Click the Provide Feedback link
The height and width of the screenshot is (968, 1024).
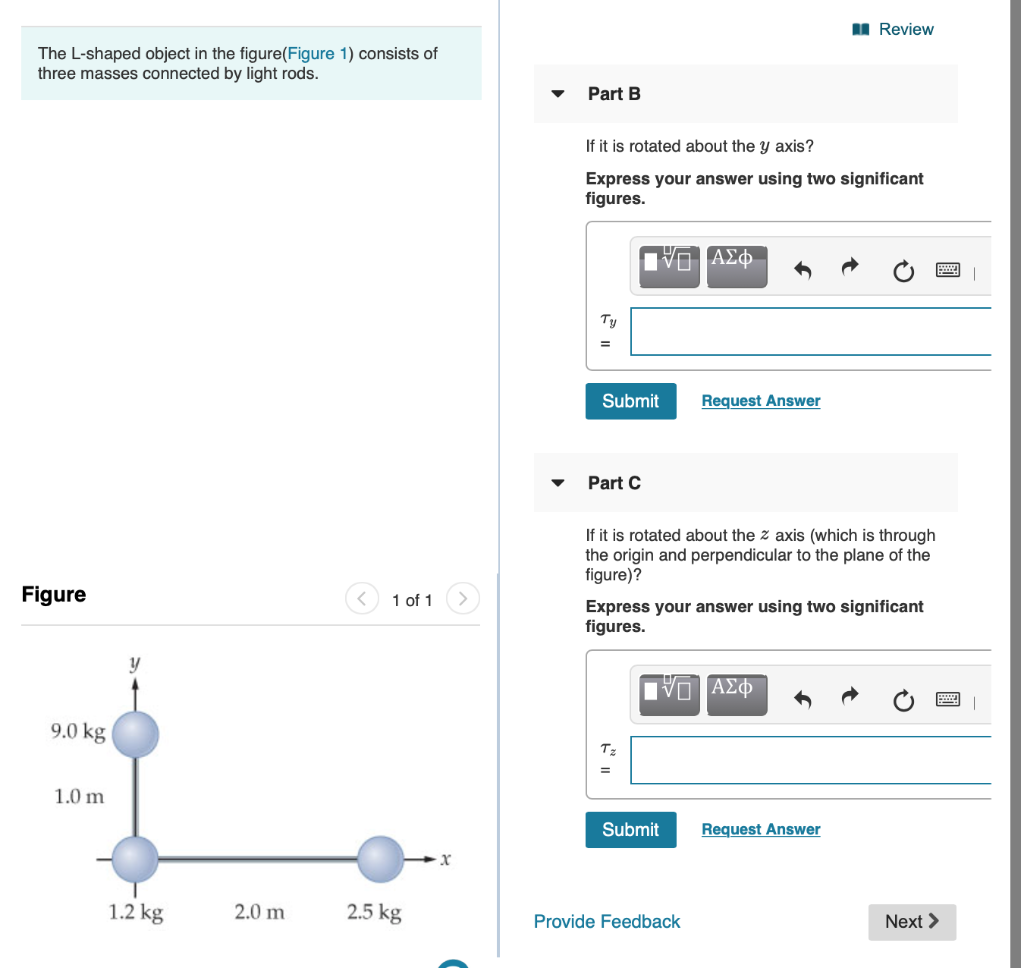(606, 921)
